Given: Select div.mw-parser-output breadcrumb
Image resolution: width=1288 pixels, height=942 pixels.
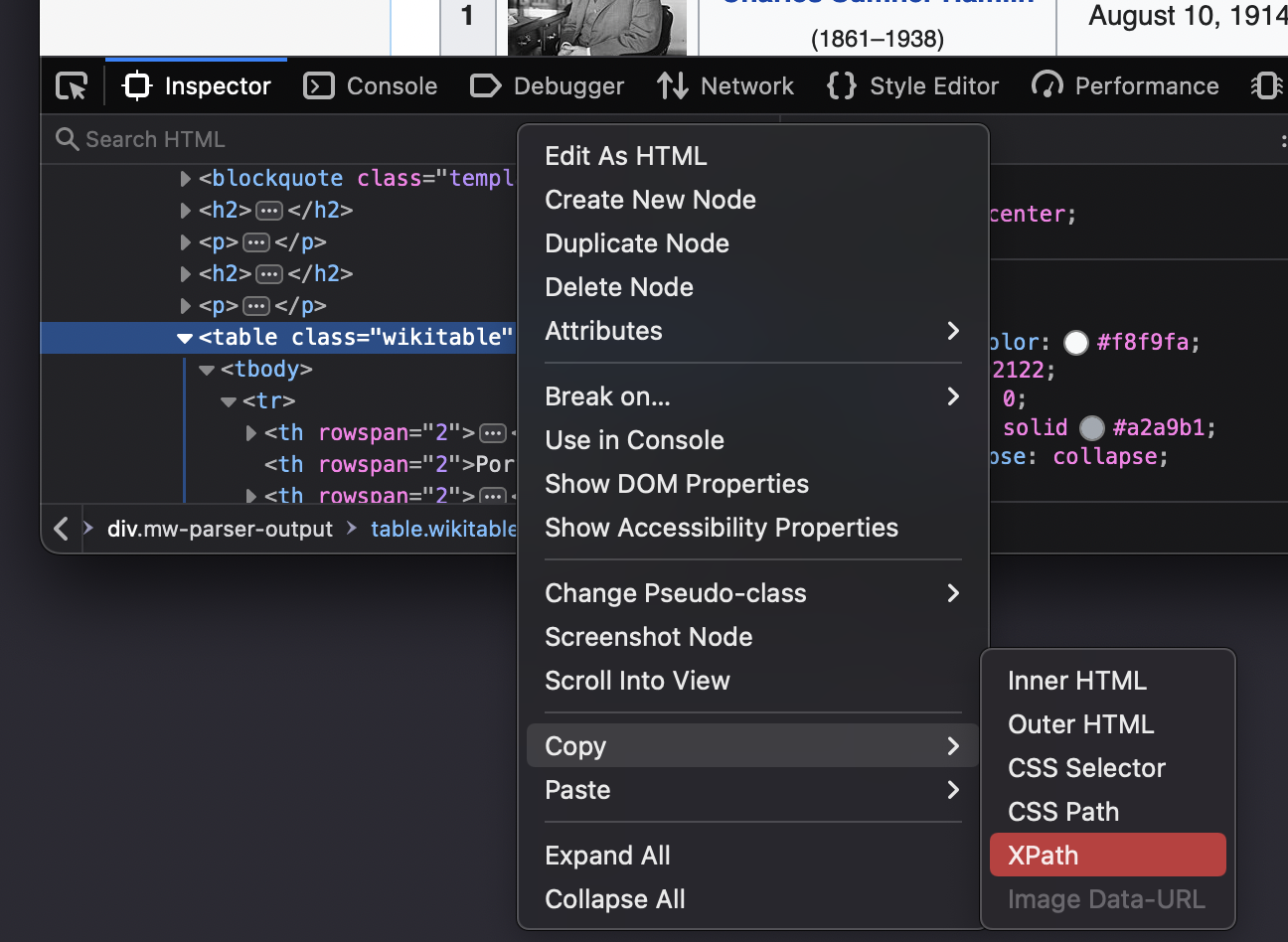Looking at the screenshot, I should (x=220, y=529).
